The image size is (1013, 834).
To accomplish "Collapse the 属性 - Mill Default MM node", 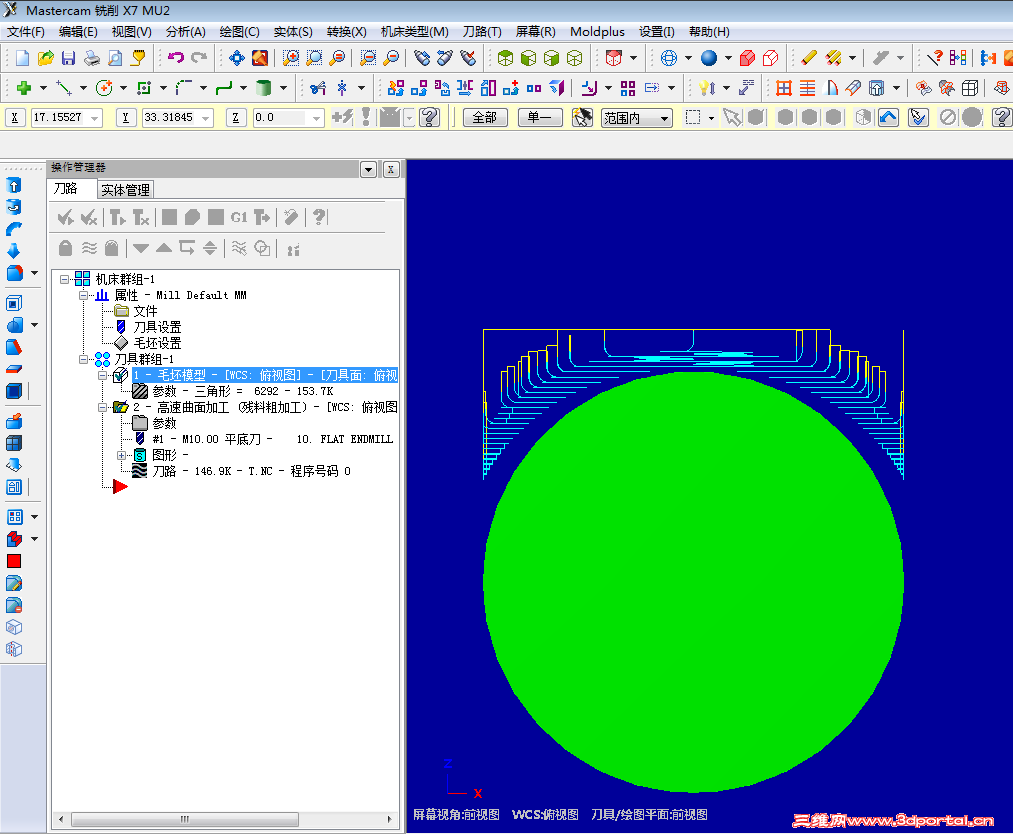I will coord(83,295).
